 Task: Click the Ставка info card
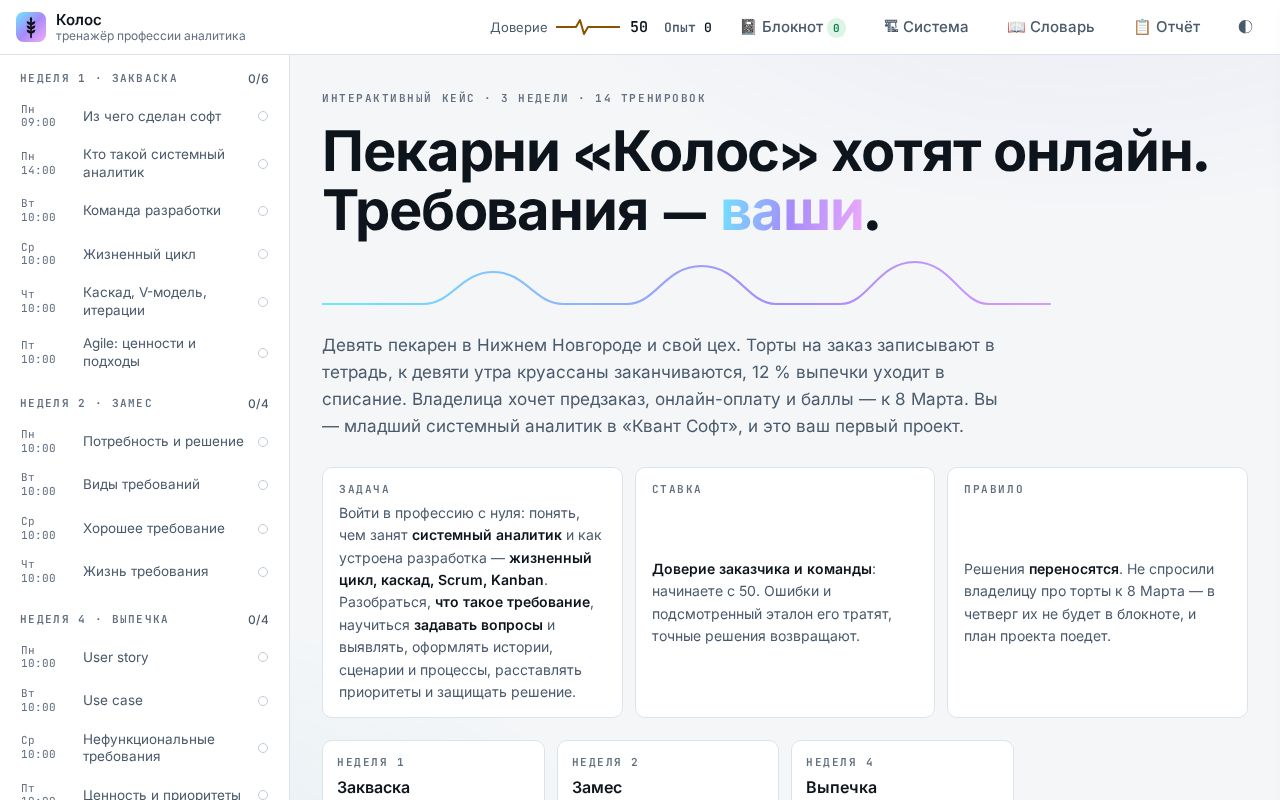785,592
